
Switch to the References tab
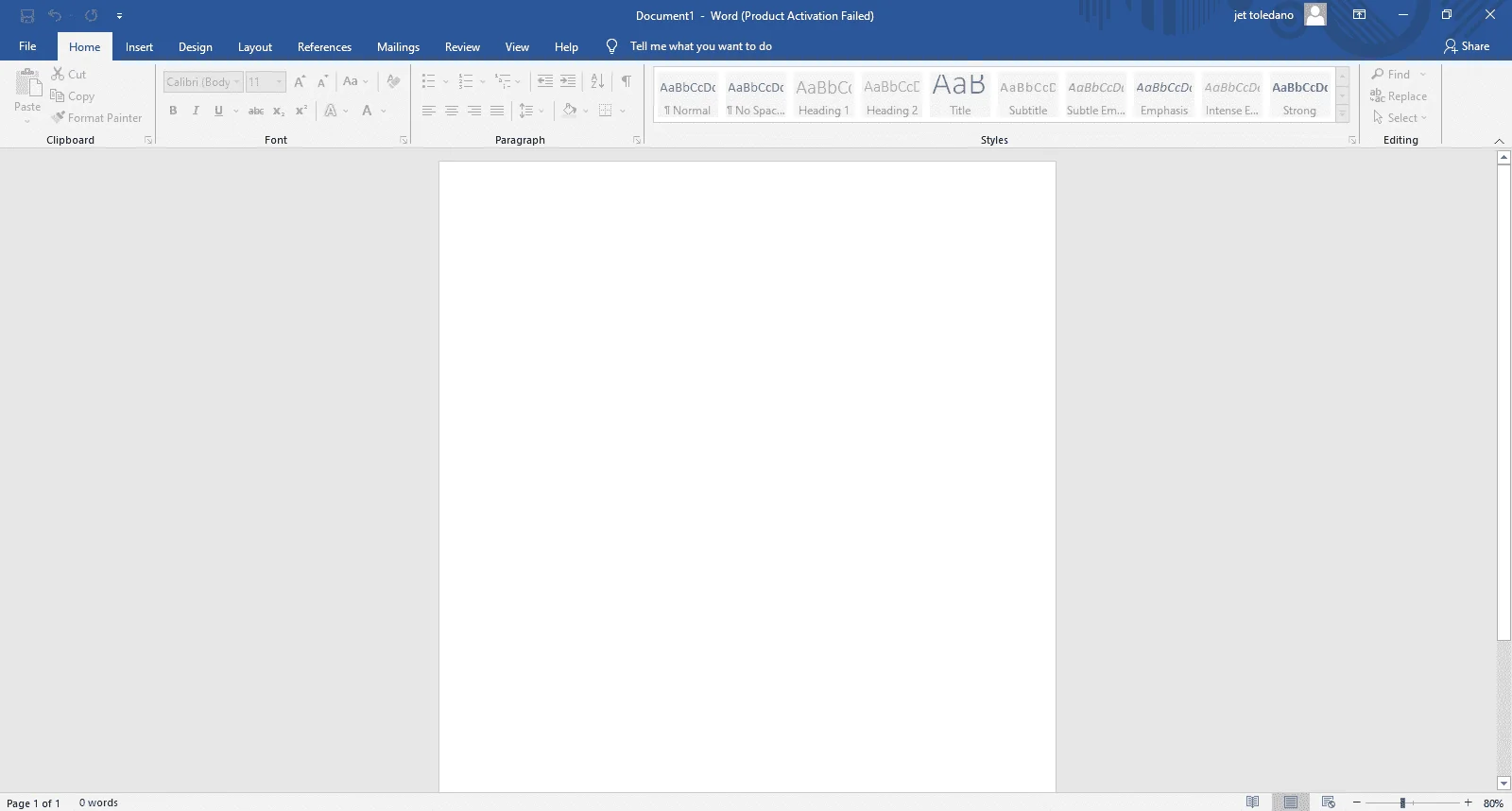pyautogui.click(x=324, y=46)
